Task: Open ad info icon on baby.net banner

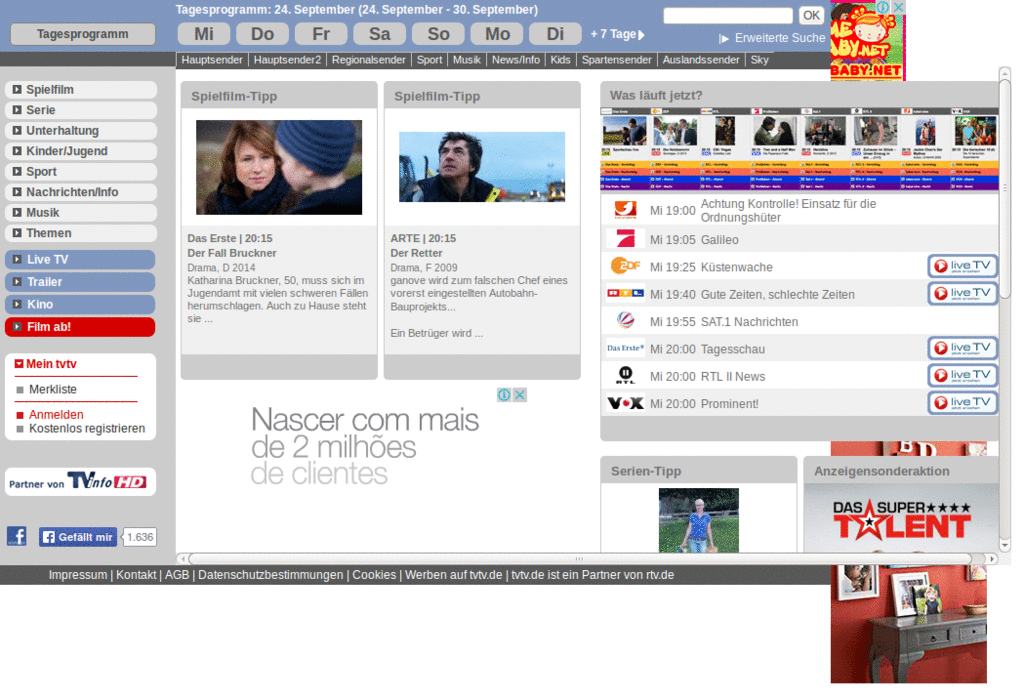Action: (883, 7)
